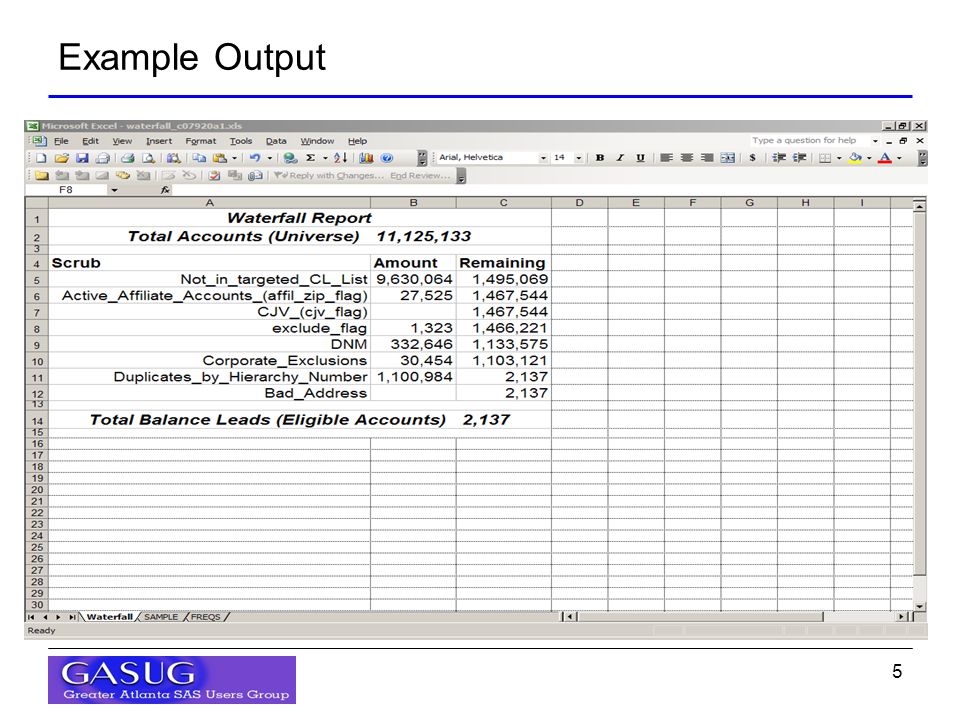Switch to the FREQS sheet tab
The width and height of the screenshot is (960, 720).
pos(205,617)
